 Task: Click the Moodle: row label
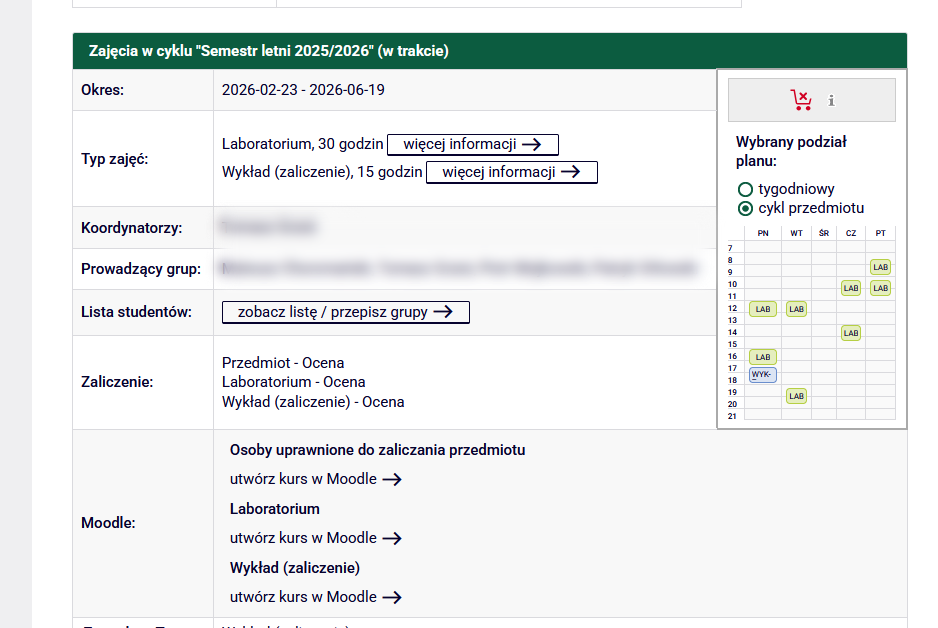point(108,523)
